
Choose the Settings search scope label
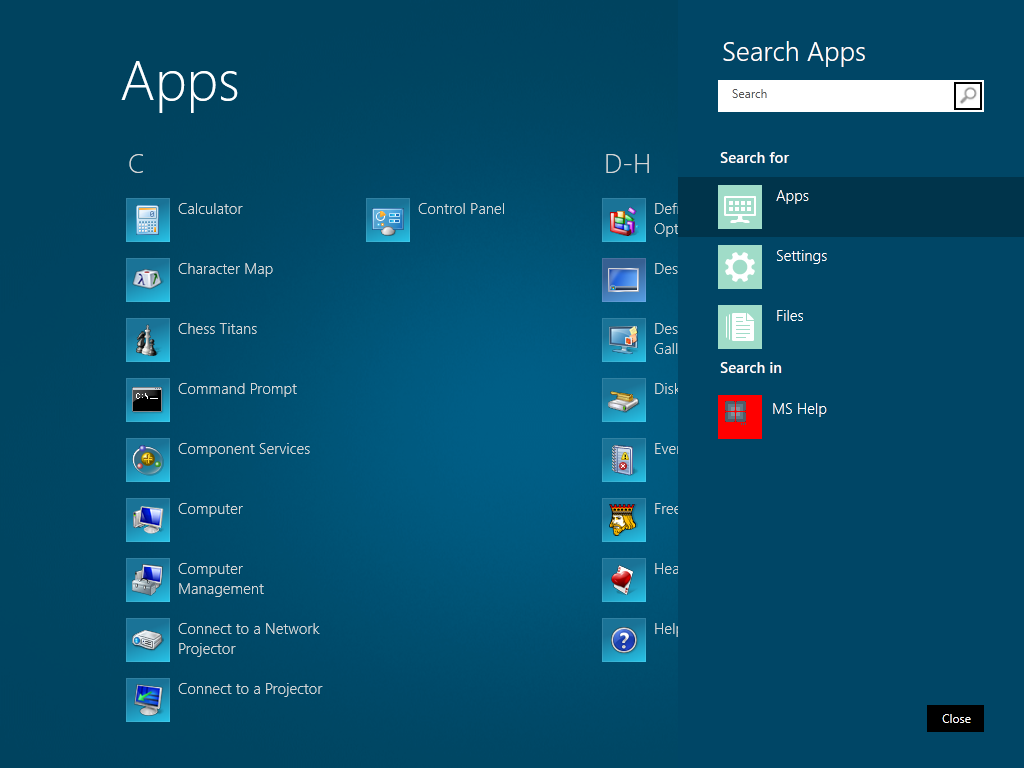pyautogui.click(x=801, y=256)
